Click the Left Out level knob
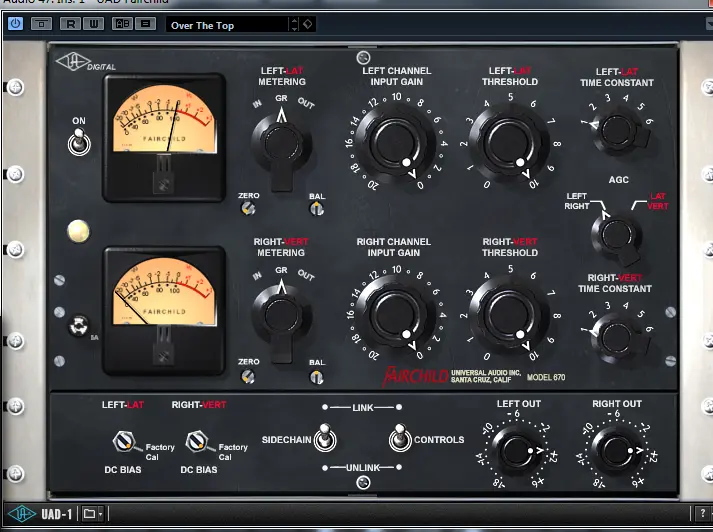Viewport: 713px width, 532px height. (x=518, y=452)
